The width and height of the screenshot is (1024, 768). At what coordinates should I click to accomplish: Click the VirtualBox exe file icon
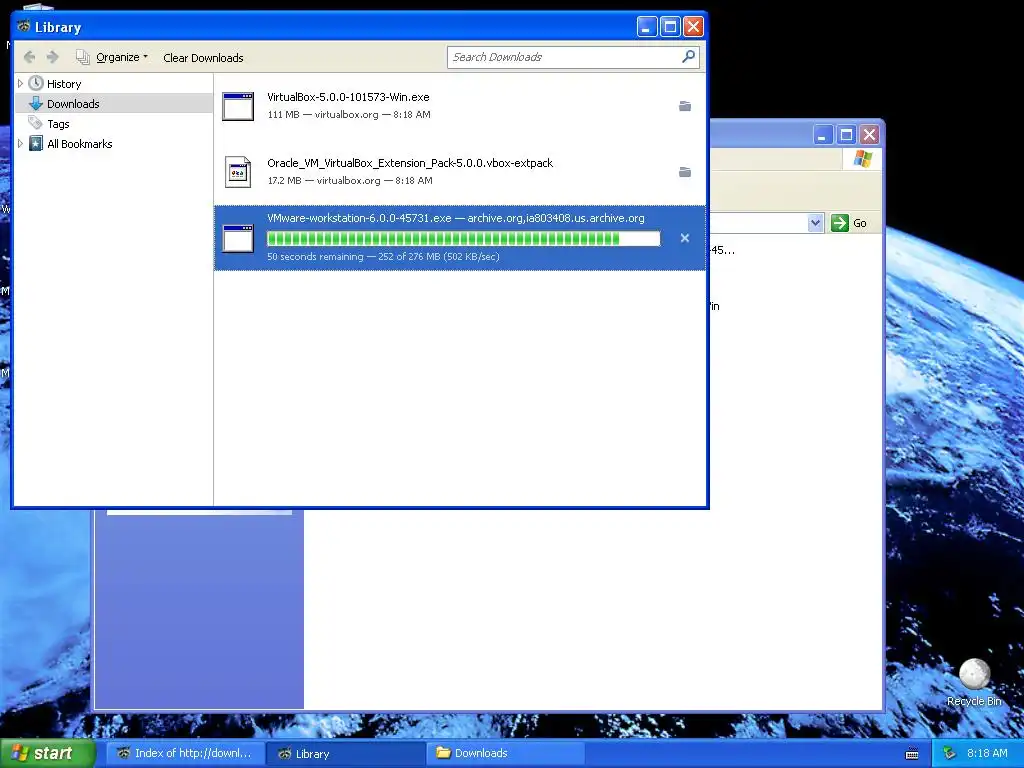238,106
